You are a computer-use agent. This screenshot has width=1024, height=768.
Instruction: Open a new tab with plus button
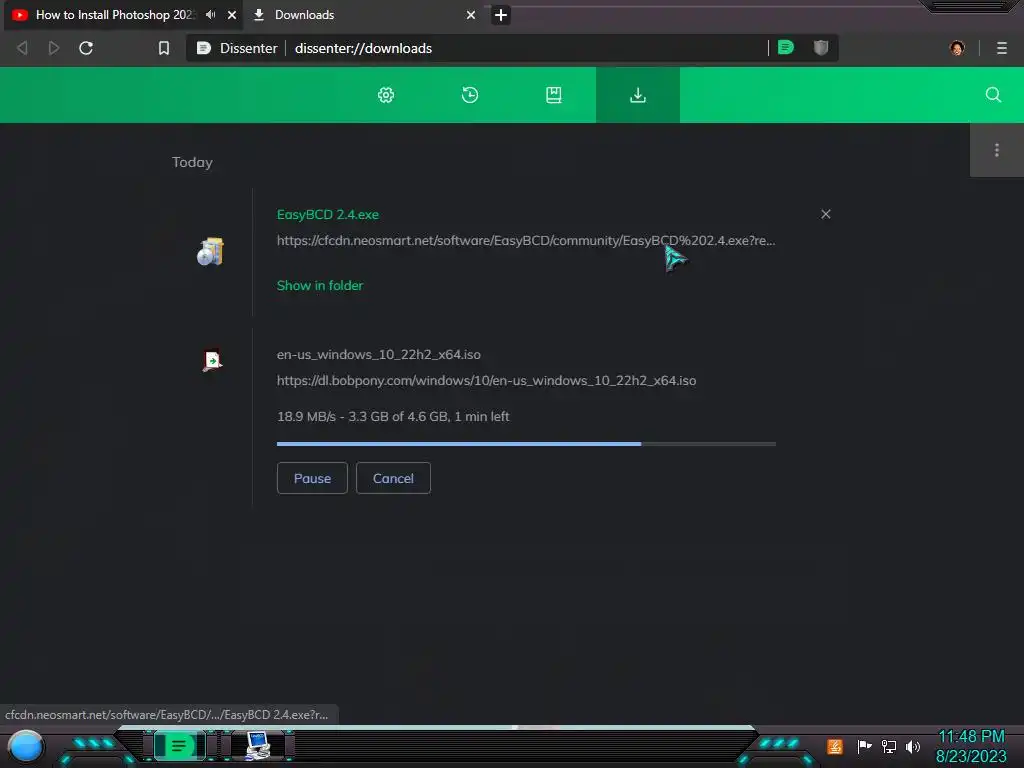(501, 15)
